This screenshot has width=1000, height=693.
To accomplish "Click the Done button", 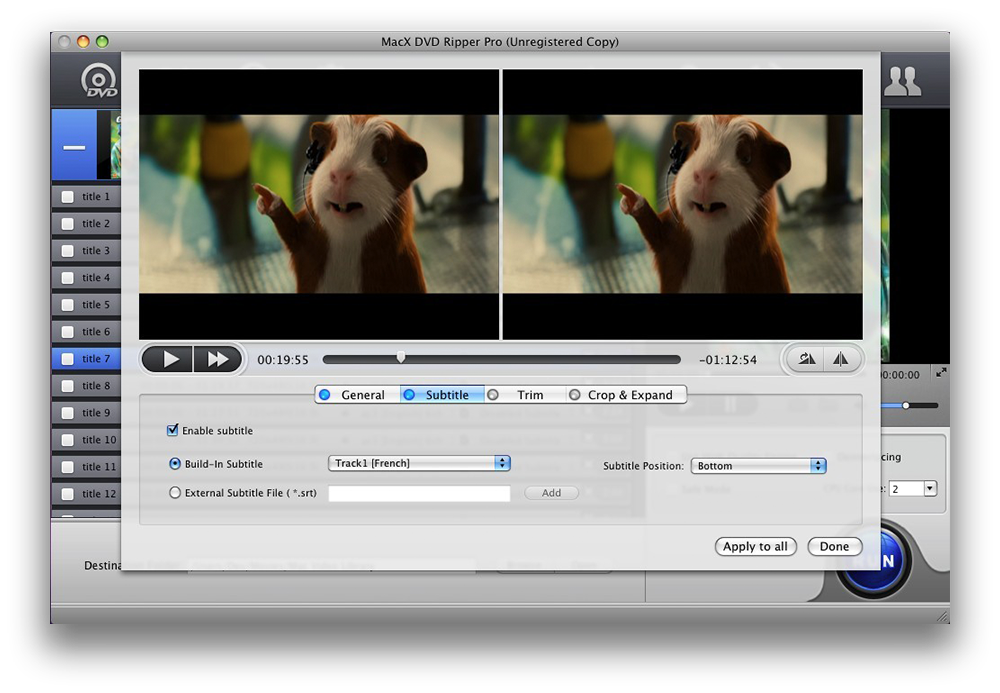I will 834,547.
